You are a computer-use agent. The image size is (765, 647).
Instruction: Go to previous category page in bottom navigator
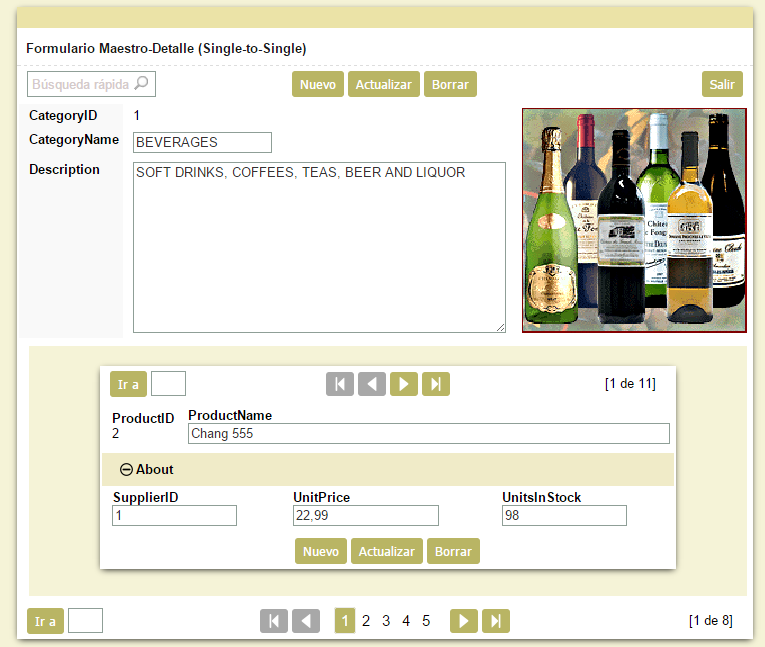306,621
